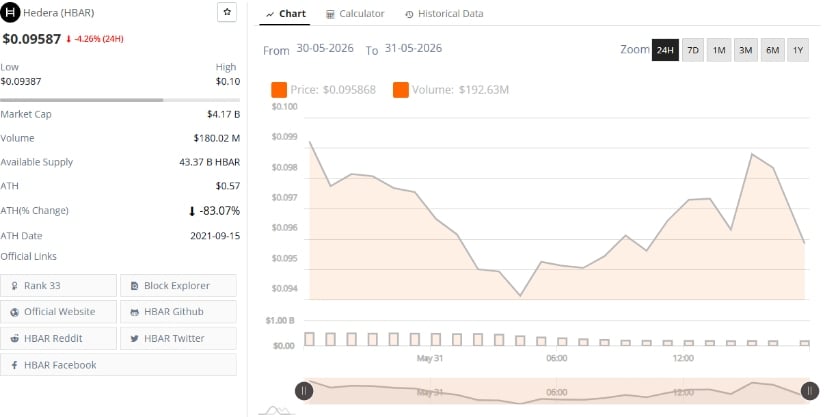
Task: Click the May 31 x-axis label on chart
Action: pyautogui.click(x=430, y=358)
